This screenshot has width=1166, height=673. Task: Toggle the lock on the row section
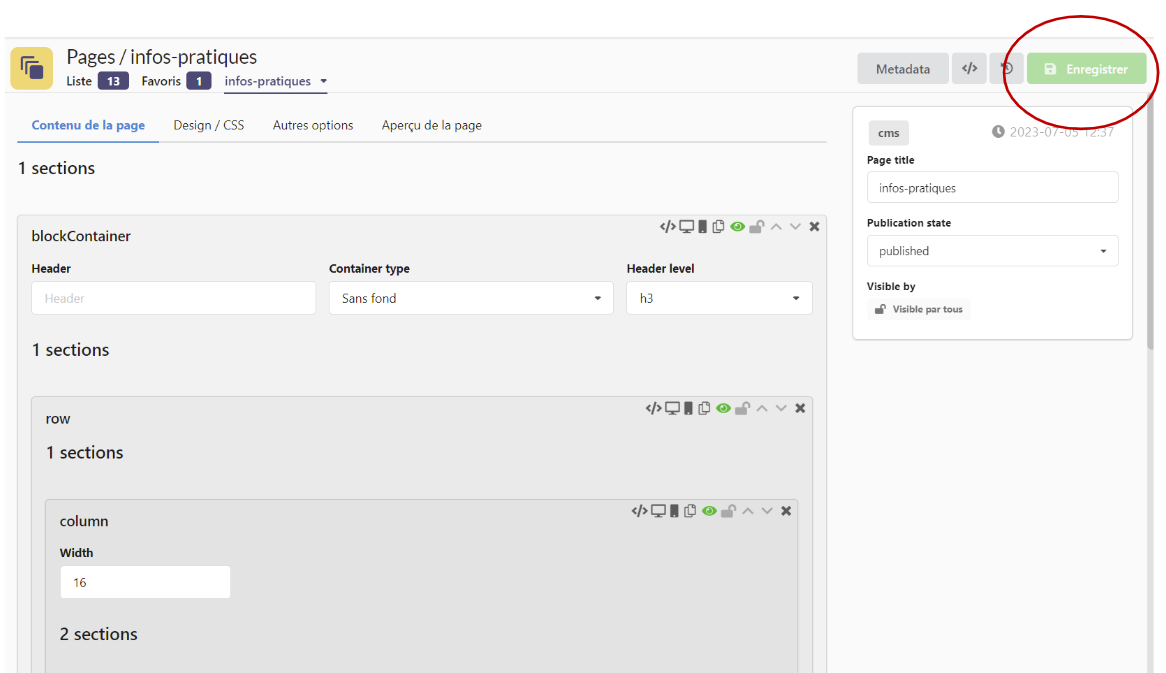tap(742, 408)
